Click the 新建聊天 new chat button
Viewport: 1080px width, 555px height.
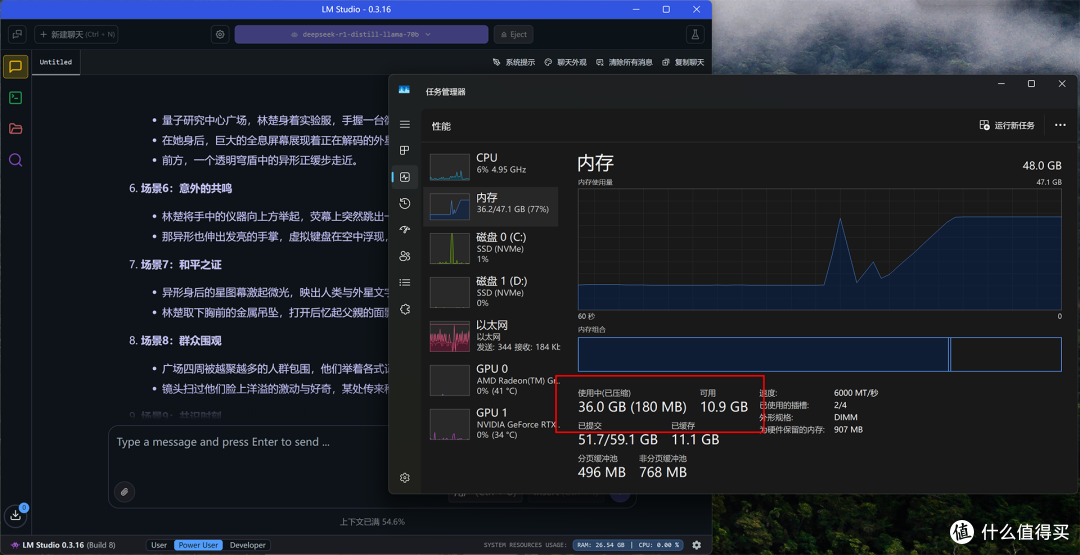pos(76,34)
